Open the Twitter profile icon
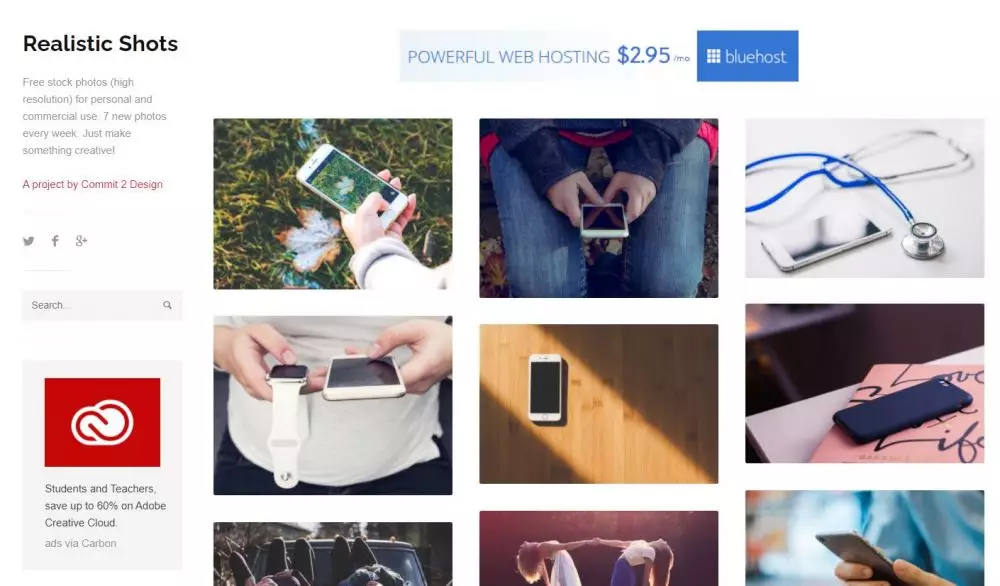 pos(29,241)
